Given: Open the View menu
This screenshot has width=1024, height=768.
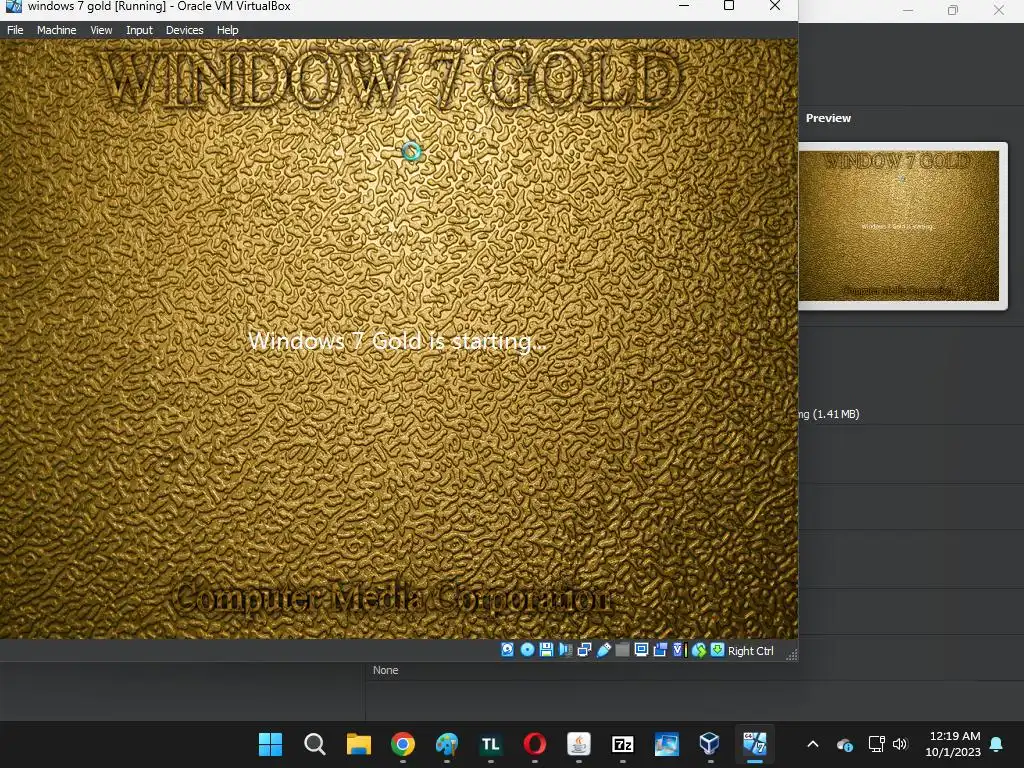Looking at the screenshot, I should [x=101, y=30].
